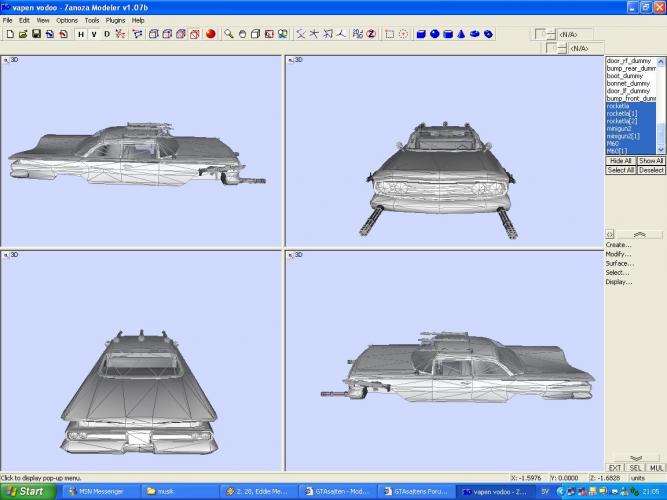667x500 pixels.
Task: Select the Pan hand tool
Action: (242, 33)
